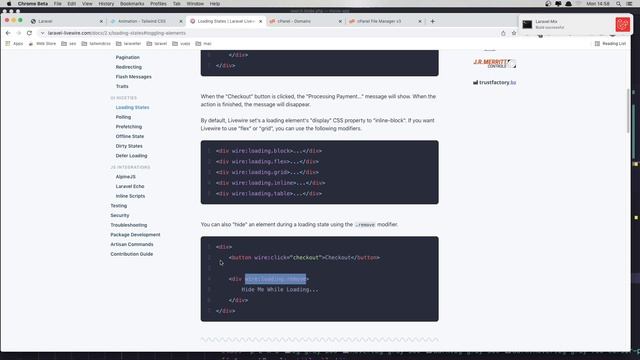Open Control Center from the menu bar
Viewport: 640px width, 360px height.
pos(629,4)
